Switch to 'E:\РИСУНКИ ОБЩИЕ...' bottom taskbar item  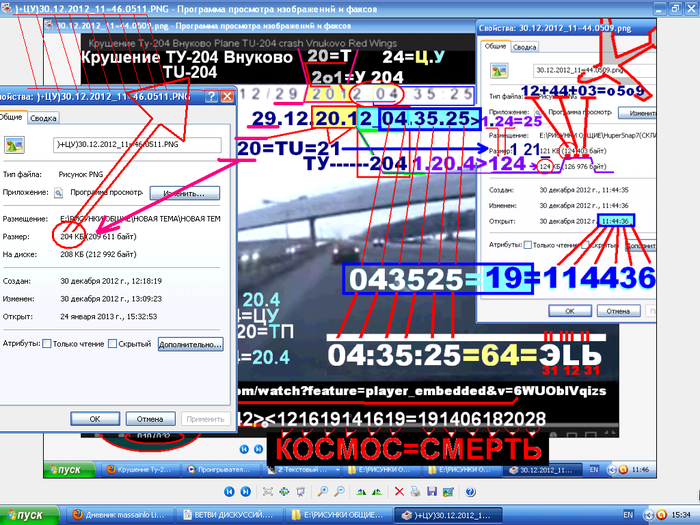point(338,515)
